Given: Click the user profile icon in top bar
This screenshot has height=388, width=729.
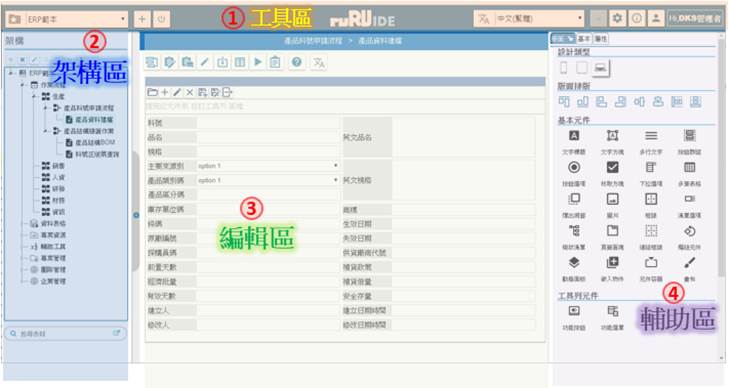Looking at the screenshot, I should click(656, 19).
